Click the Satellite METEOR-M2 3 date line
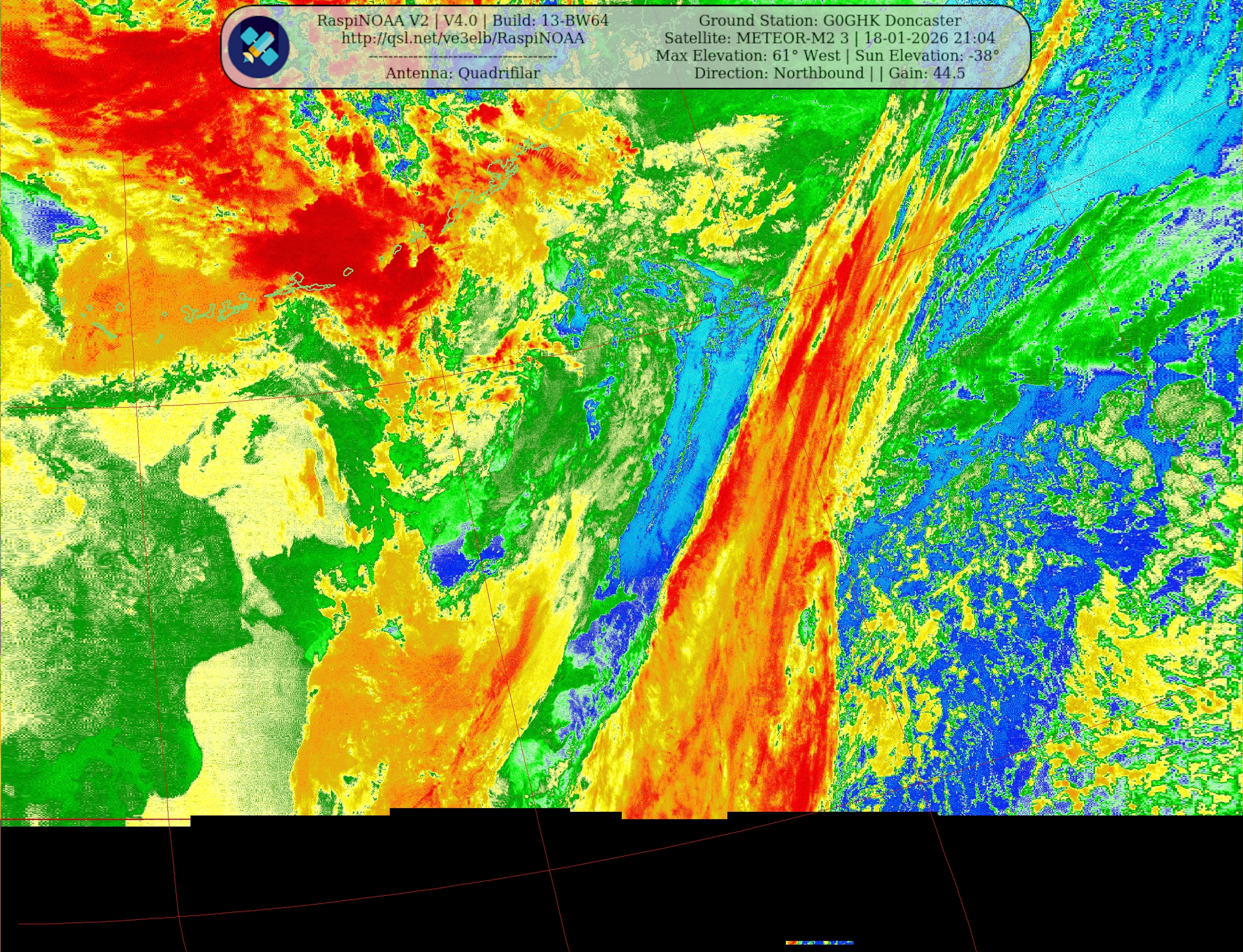This screenshot has width=1243, height=952. tap(829, 39)
